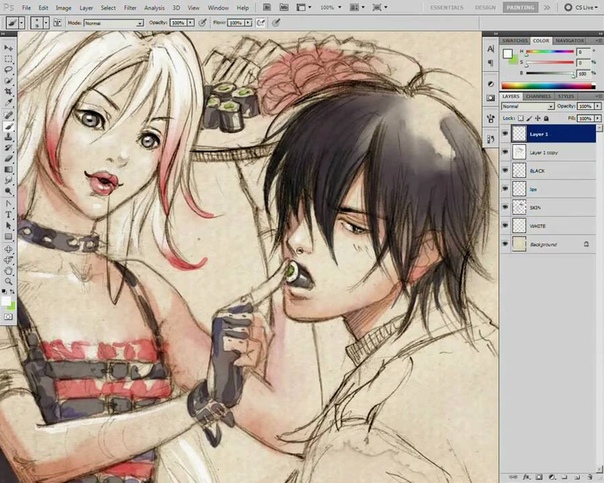The width and height of the screenshot is (604, 483).
Task: Toggle airbrush mode in options bar
Action: pos(260,23)
